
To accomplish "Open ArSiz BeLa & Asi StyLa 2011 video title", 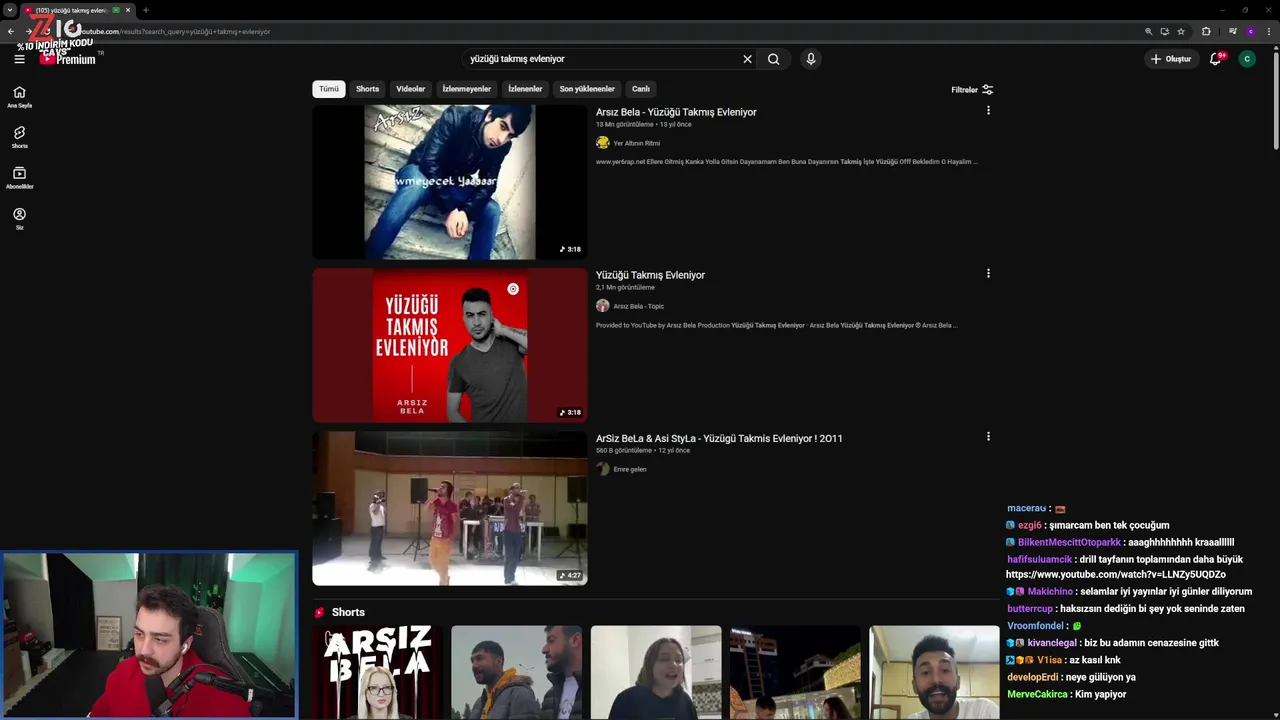I will click(x=719, y=438).
